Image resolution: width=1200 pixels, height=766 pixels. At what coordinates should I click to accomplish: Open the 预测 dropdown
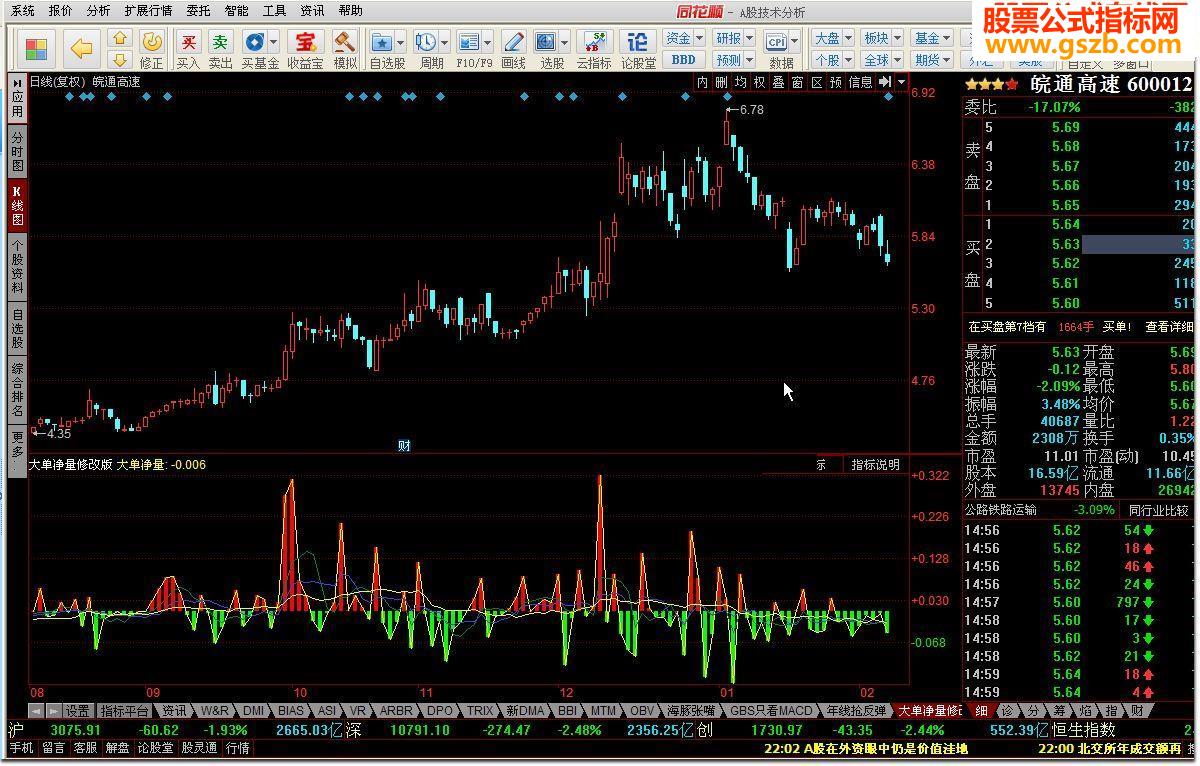[734, 60]
